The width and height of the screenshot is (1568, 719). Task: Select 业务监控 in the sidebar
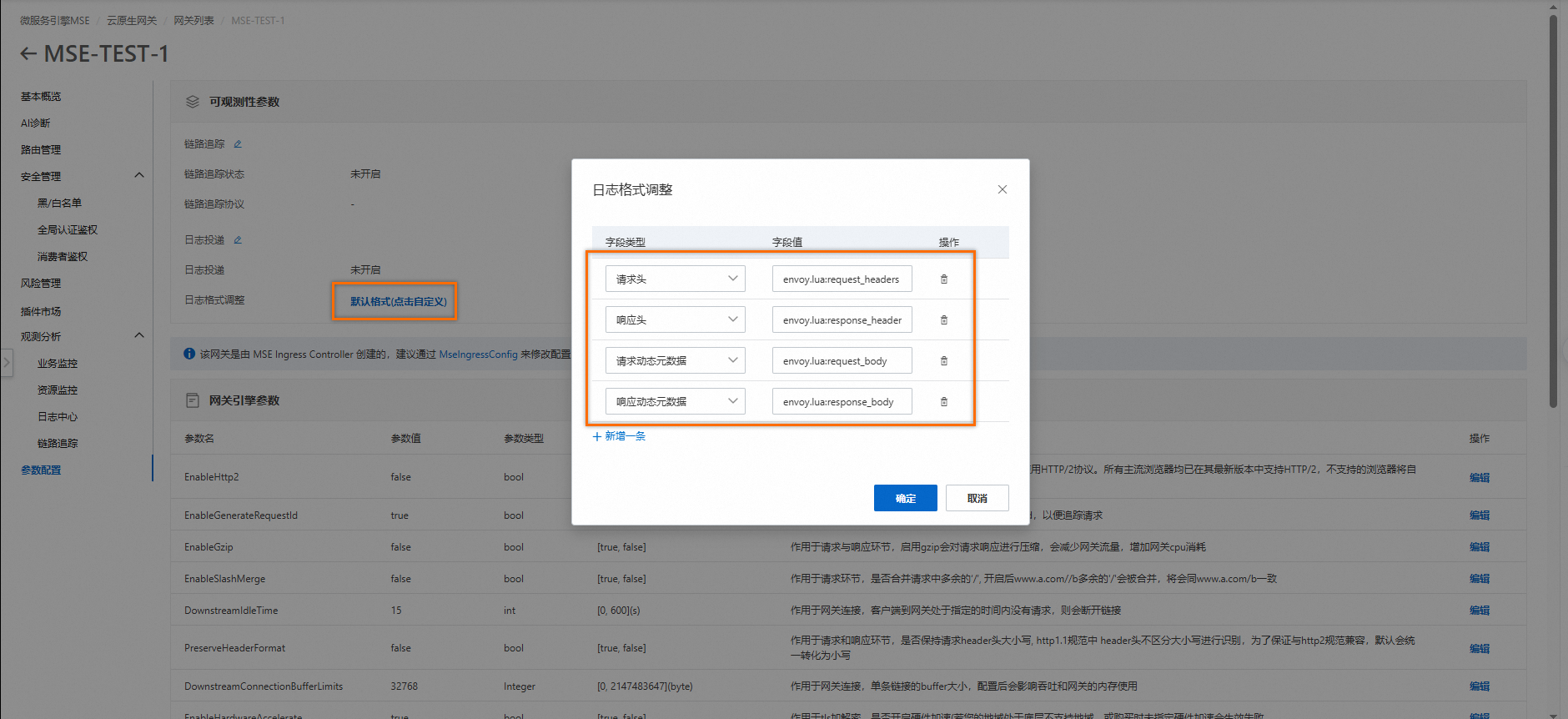(58, 364)
